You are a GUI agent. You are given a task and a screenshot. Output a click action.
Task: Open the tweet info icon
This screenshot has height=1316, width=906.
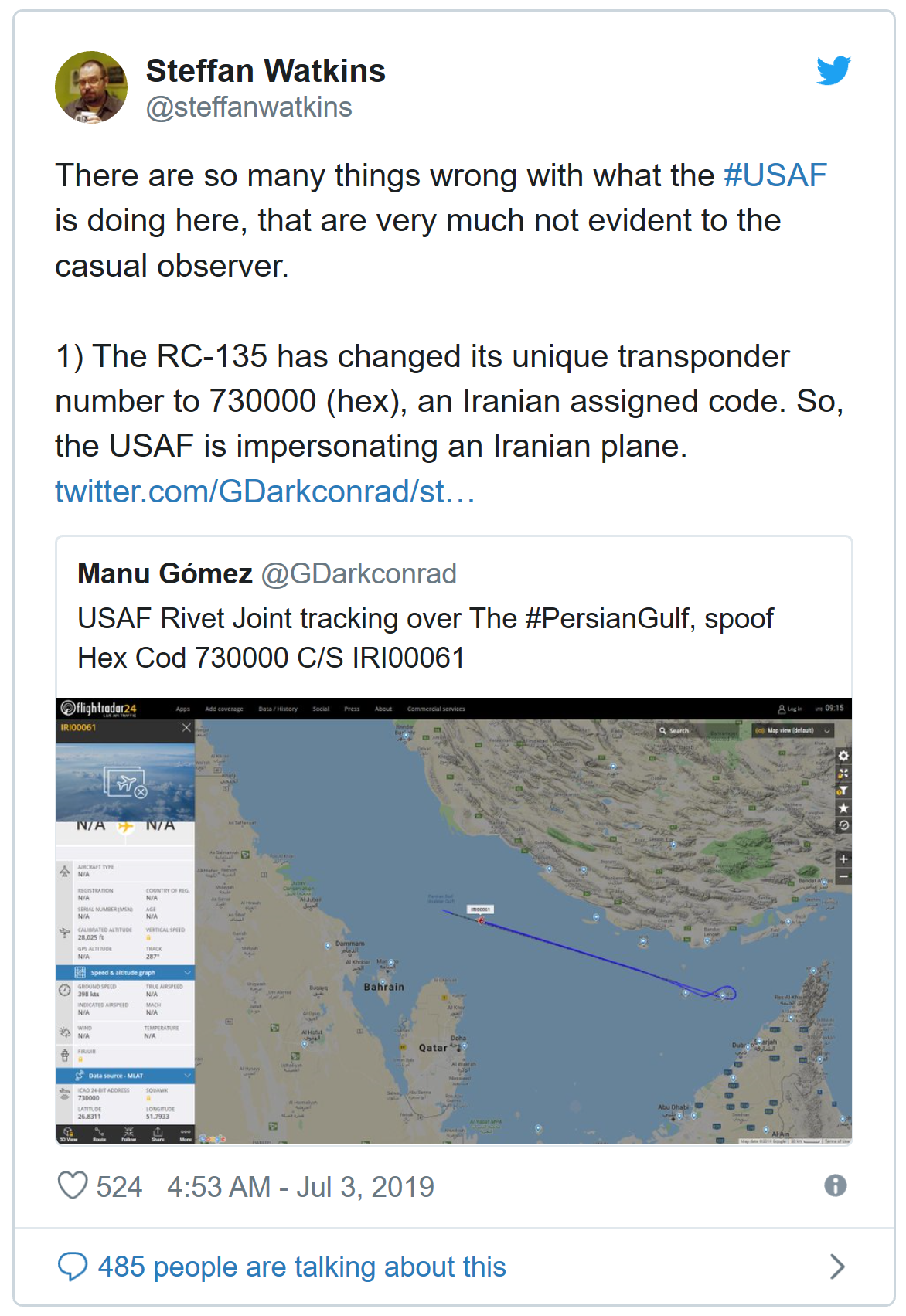[835, 1185]
